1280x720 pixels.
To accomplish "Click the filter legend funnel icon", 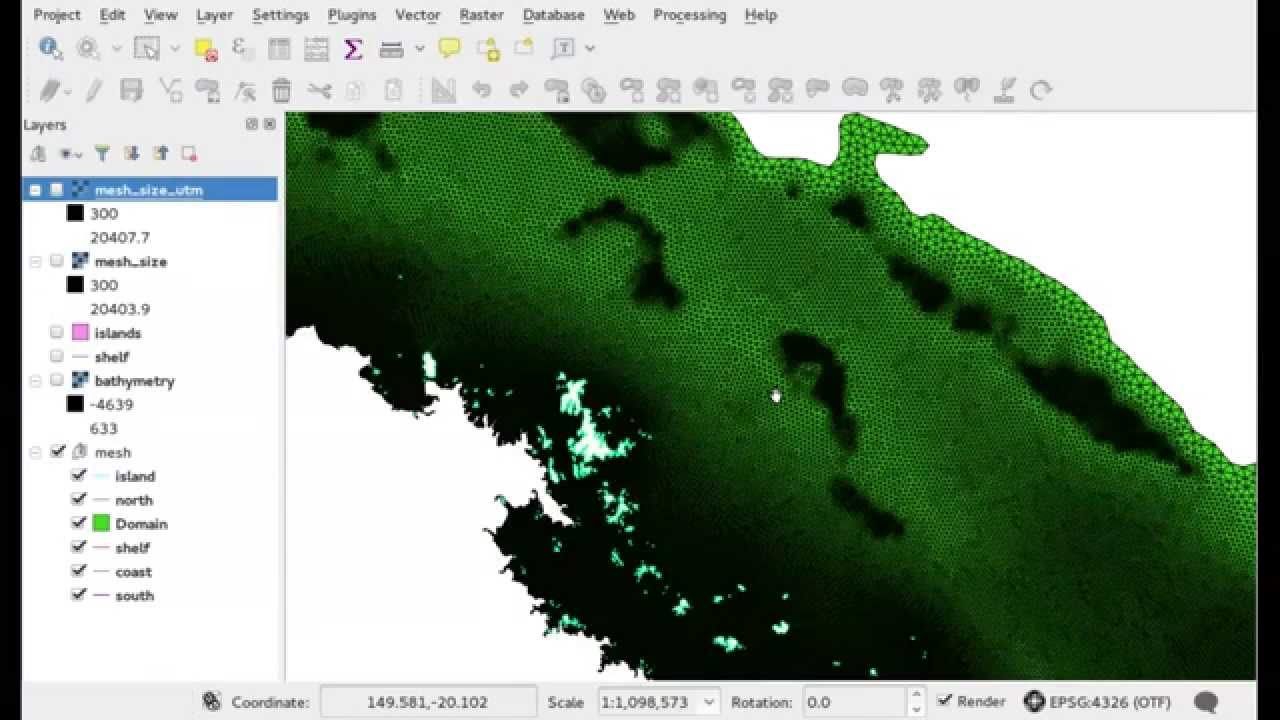I will tap(102, 153).
